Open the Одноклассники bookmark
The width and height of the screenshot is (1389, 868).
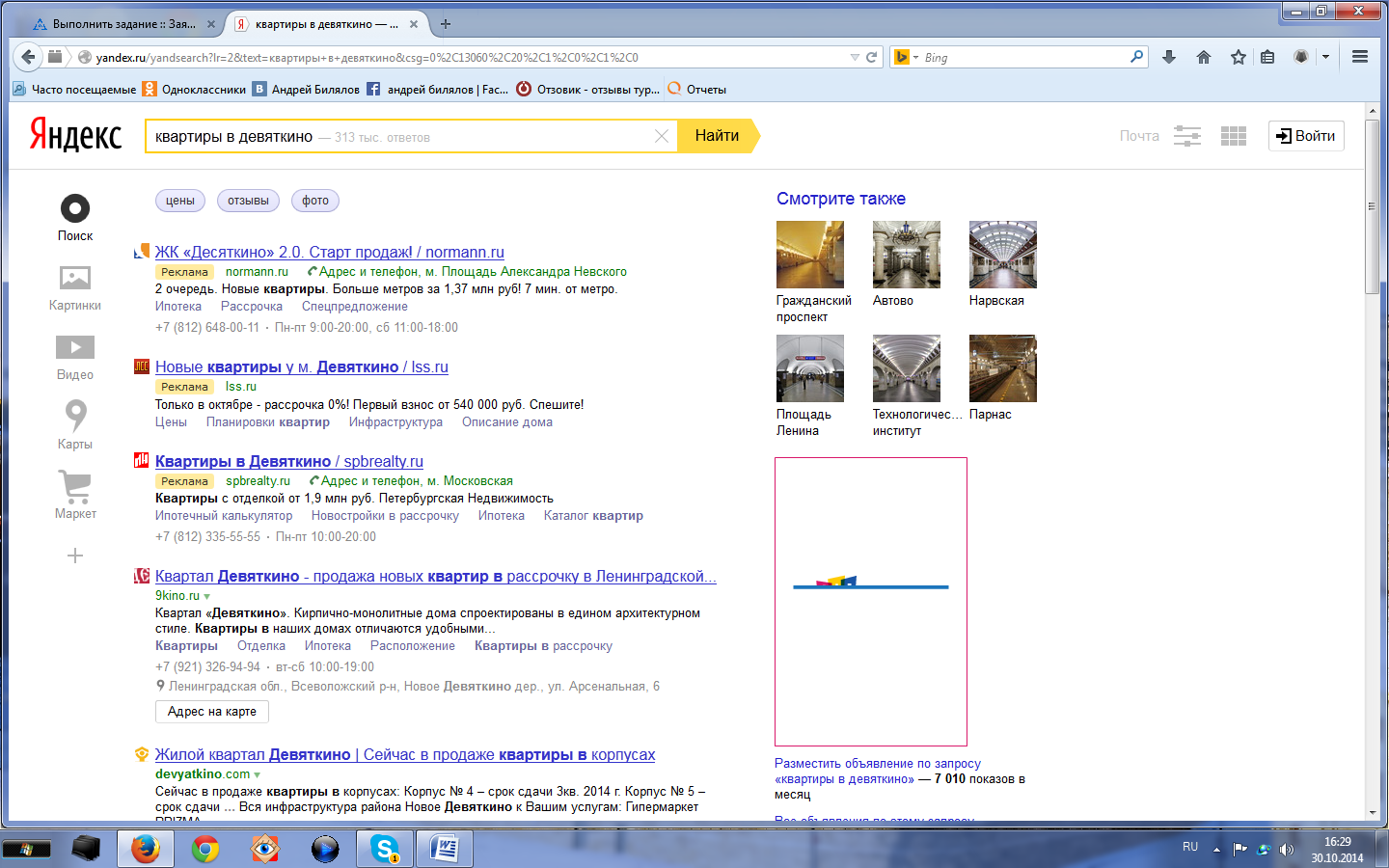pyautogui.click(x=194, y=90)
